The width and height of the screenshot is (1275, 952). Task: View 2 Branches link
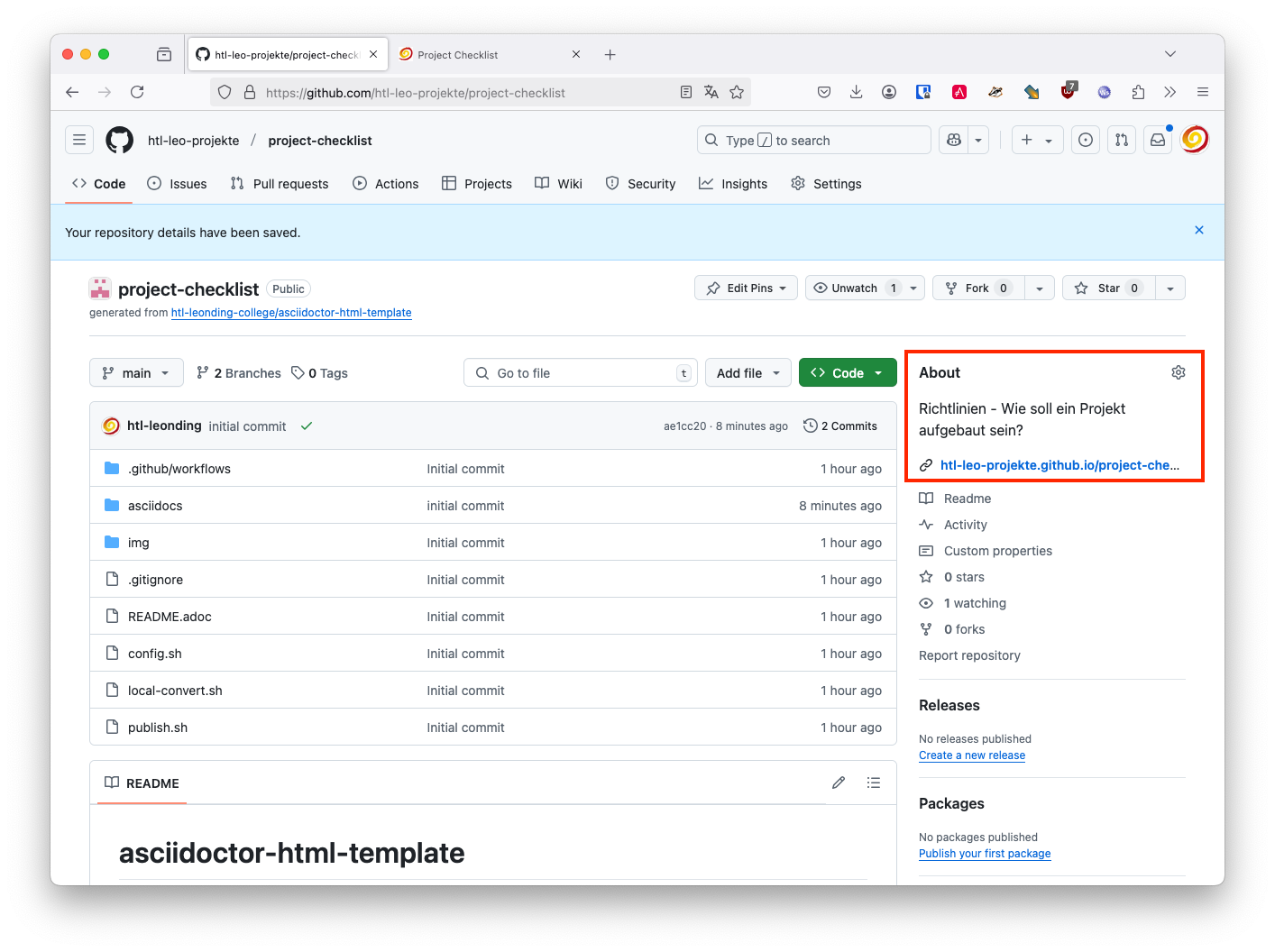(239, 373)
